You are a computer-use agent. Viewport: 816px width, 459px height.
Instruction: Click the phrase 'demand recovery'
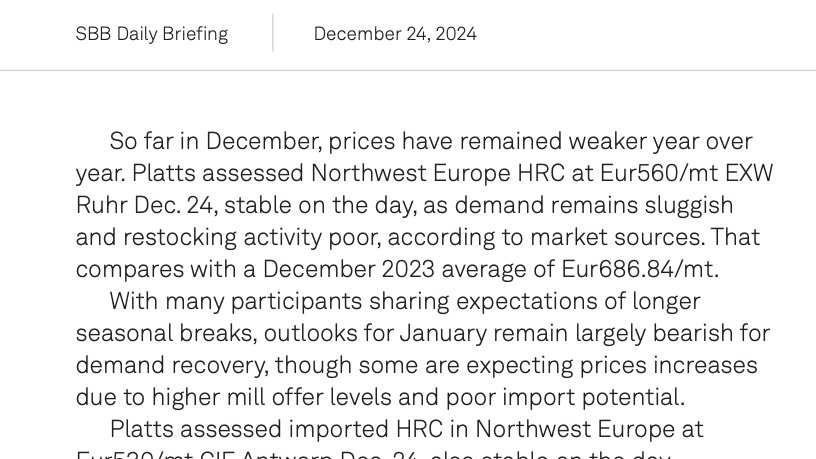(x=172, y=365)
